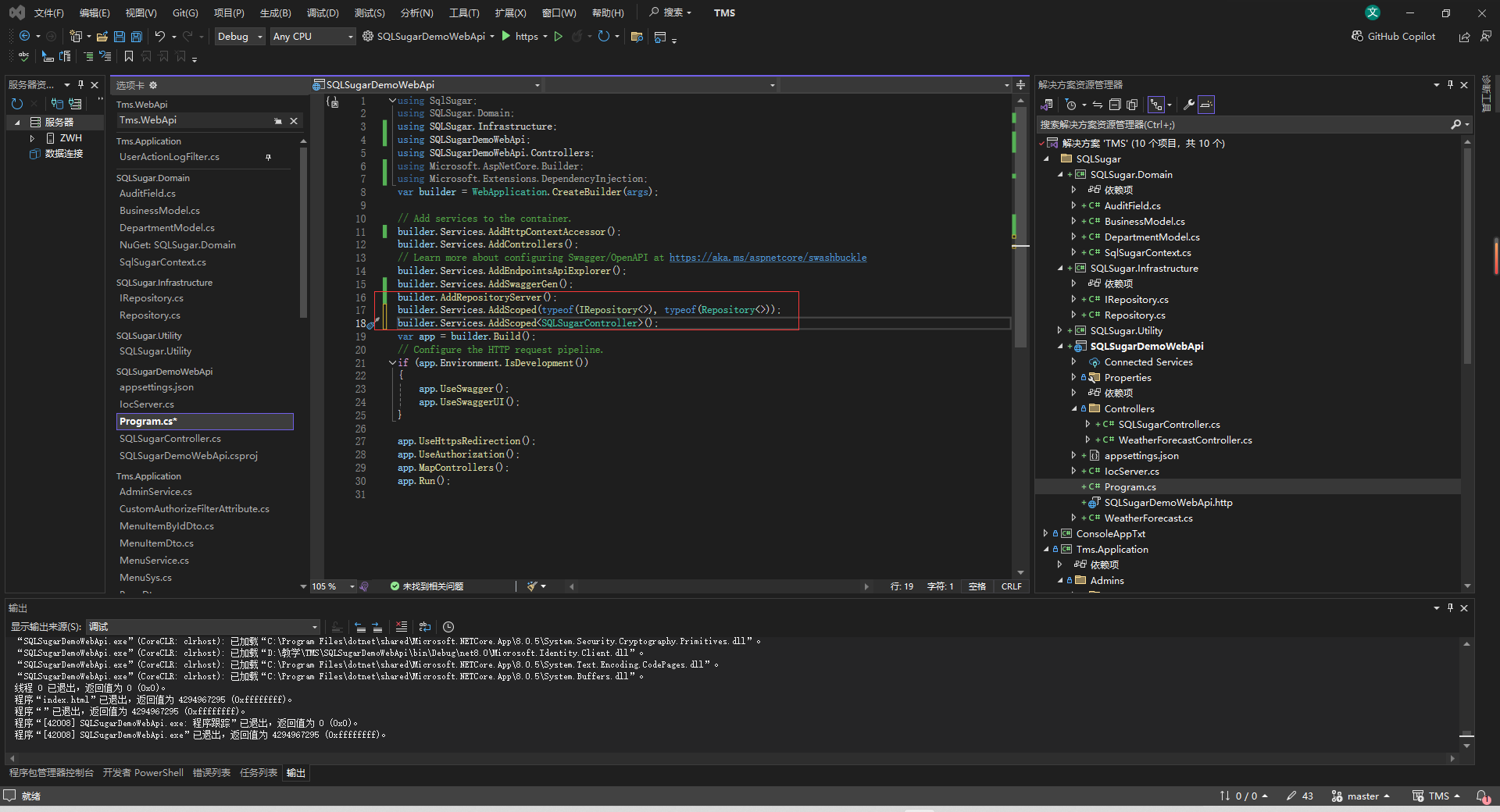
Task: Collapse the SQLSugar.Domain project node
Action: pyautogui.click(x=1060, y=175)
